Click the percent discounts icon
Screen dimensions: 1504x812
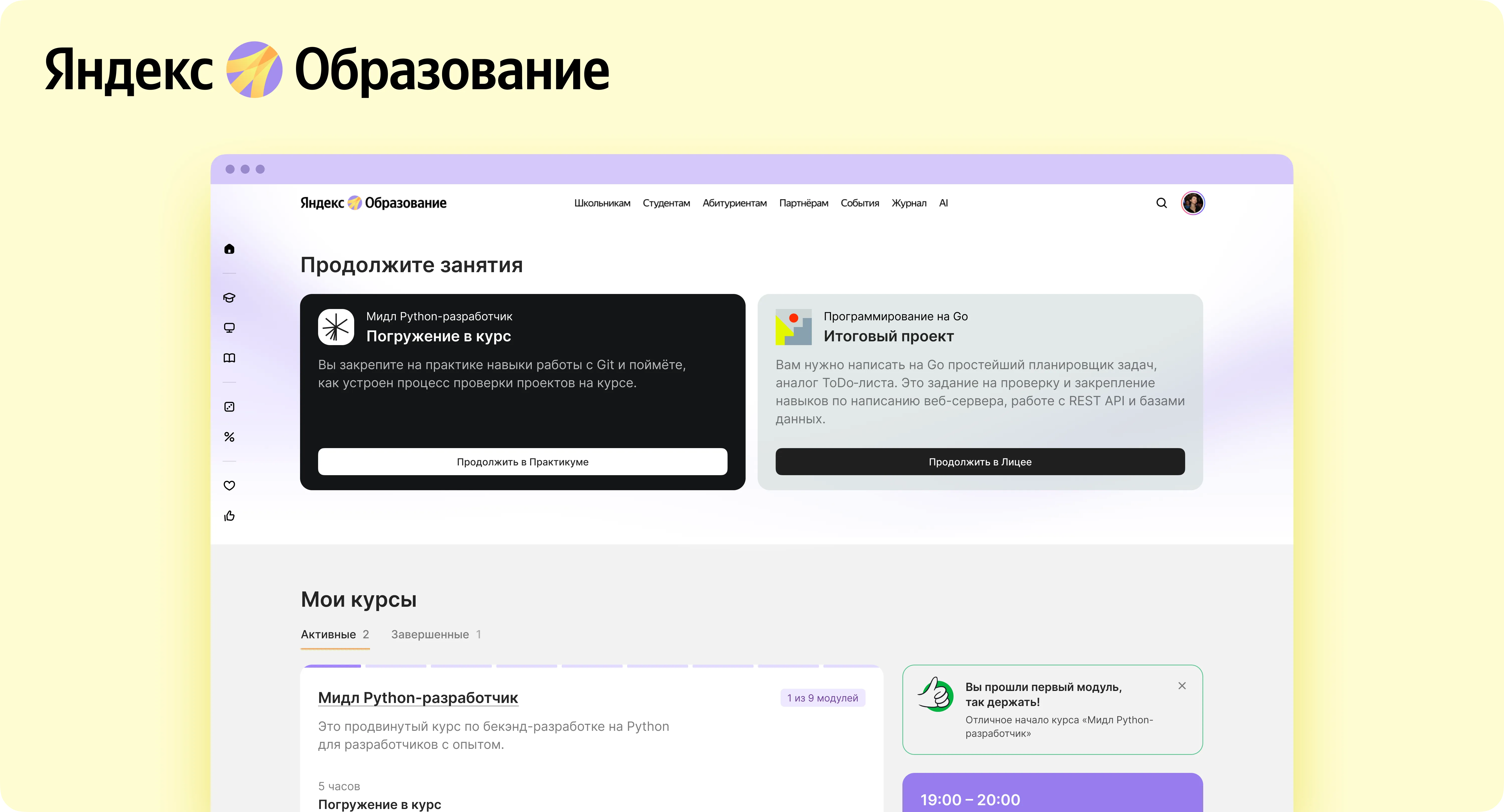pyautogui.click(x=229, y=437)
